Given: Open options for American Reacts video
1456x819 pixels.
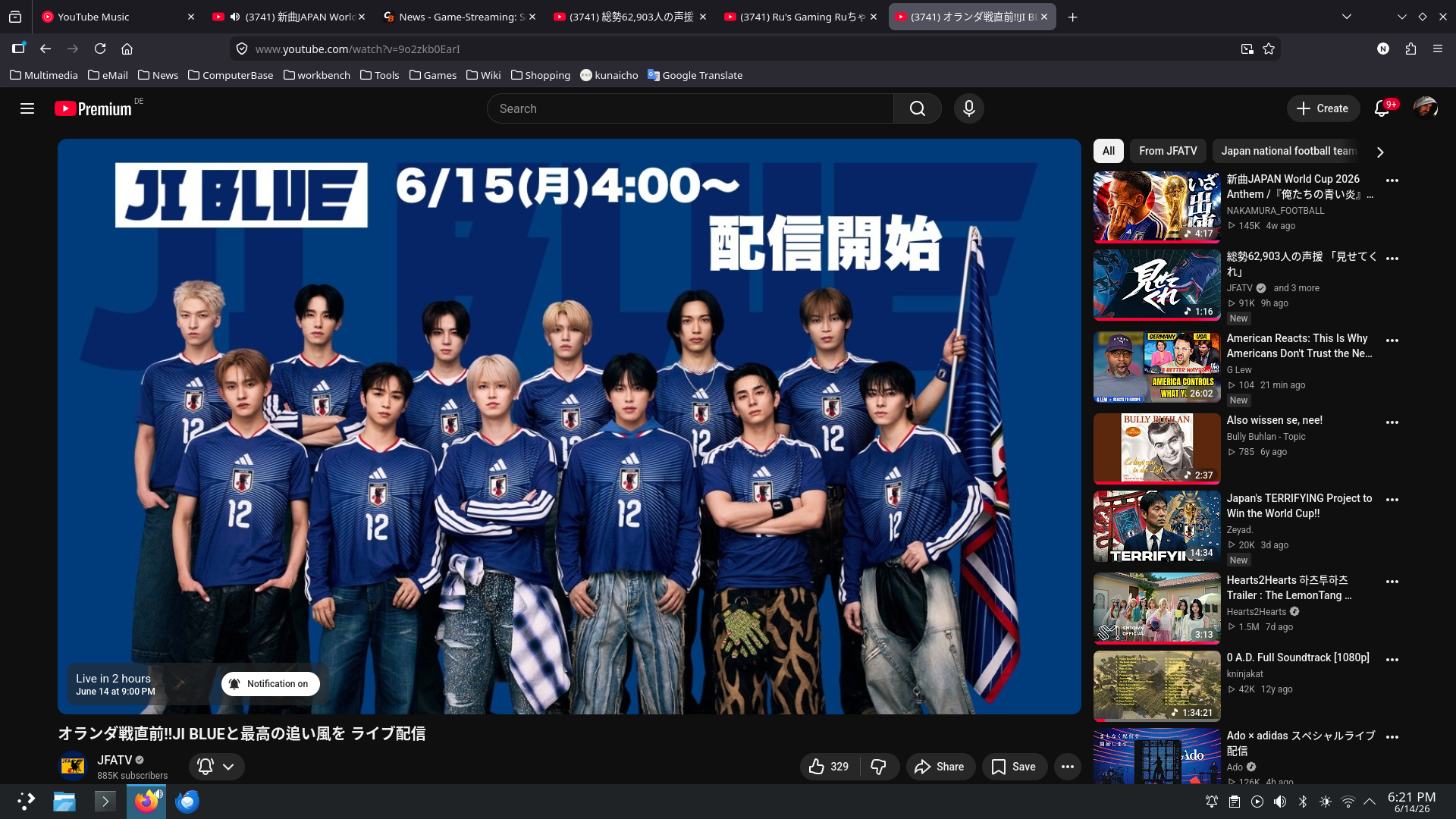Looking at the screenshot, I should pyautogui.click(x=1392, y=340).
